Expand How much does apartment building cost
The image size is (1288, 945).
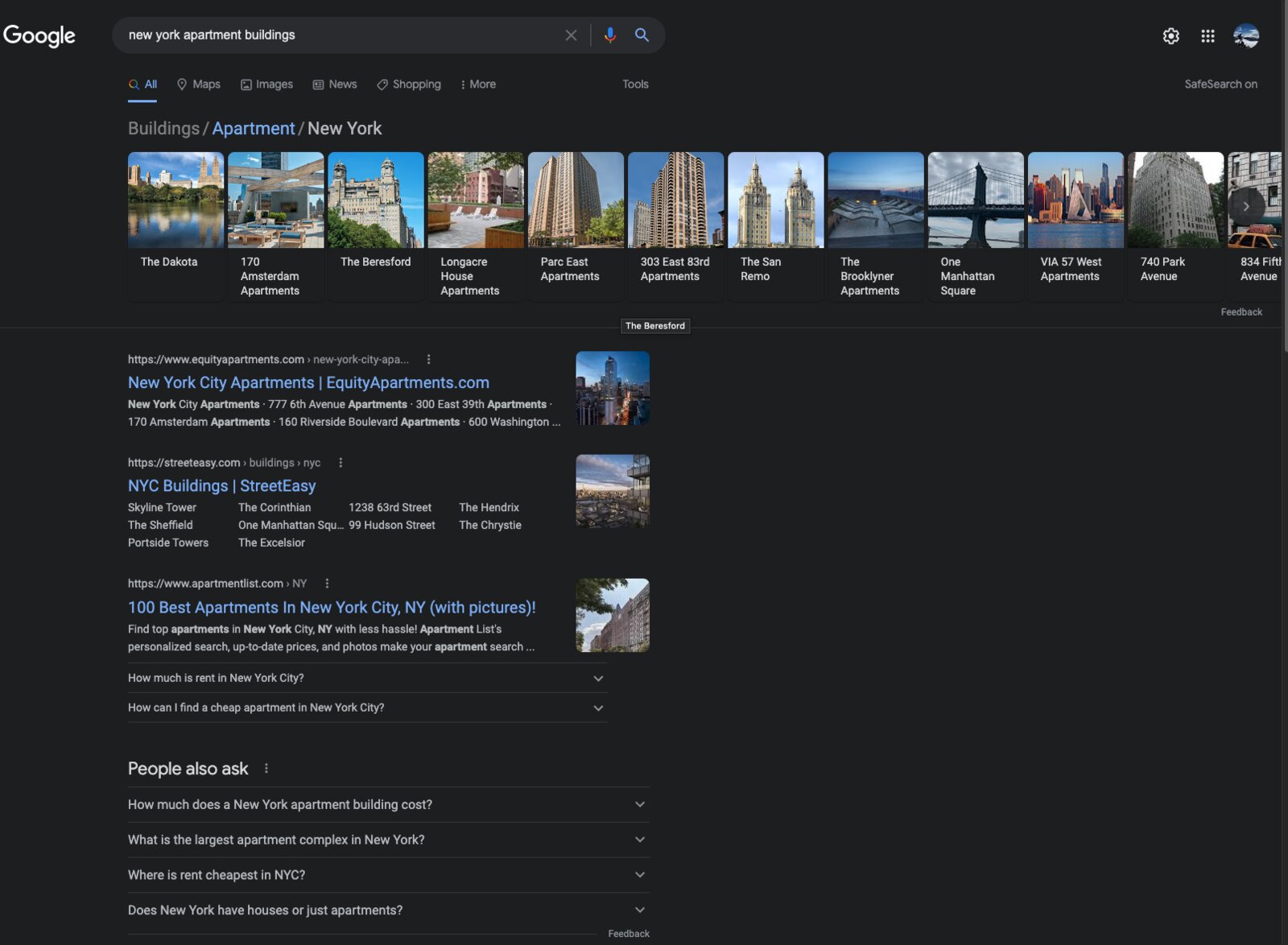click(388, 805)
